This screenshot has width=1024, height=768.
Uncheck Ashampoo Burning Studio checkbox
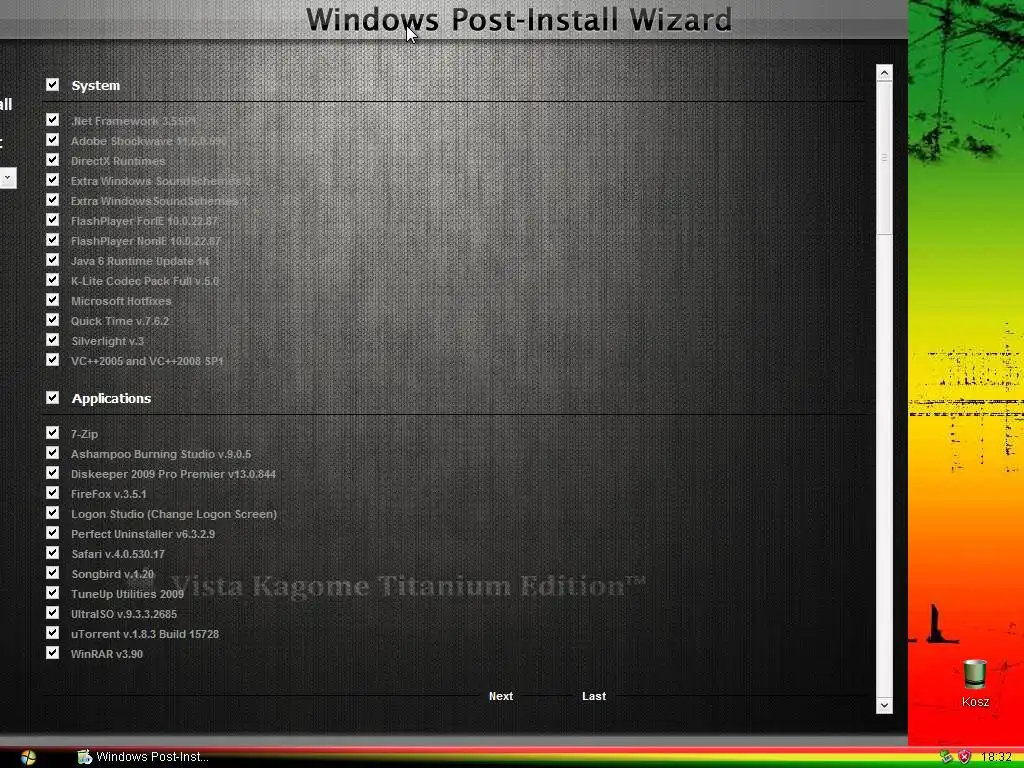tap(52, 453)
